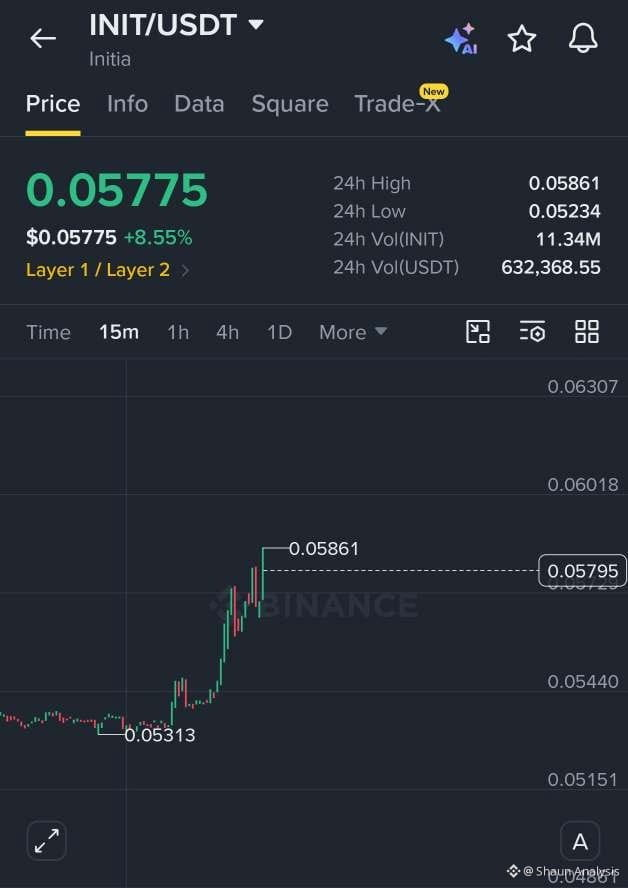Viewport: 628px width, 888px height.
Task: Open the Layer 1 / Layer 2 link
Action: click(97, 270)
